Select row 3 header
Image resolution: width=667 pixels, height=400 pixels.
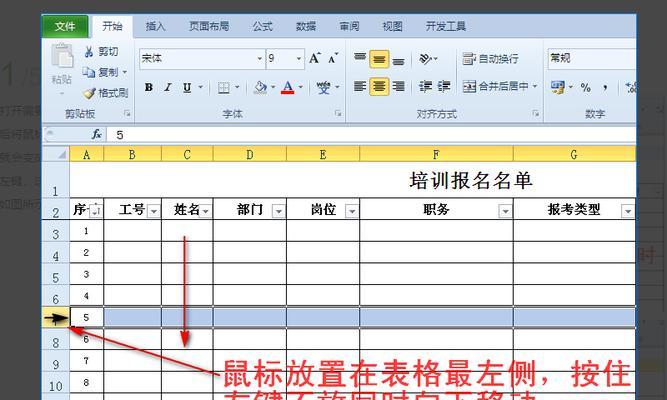56,231
